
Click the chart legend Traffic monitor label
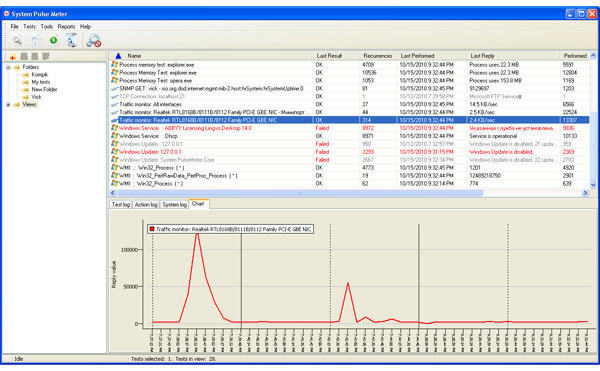point(233,229)
